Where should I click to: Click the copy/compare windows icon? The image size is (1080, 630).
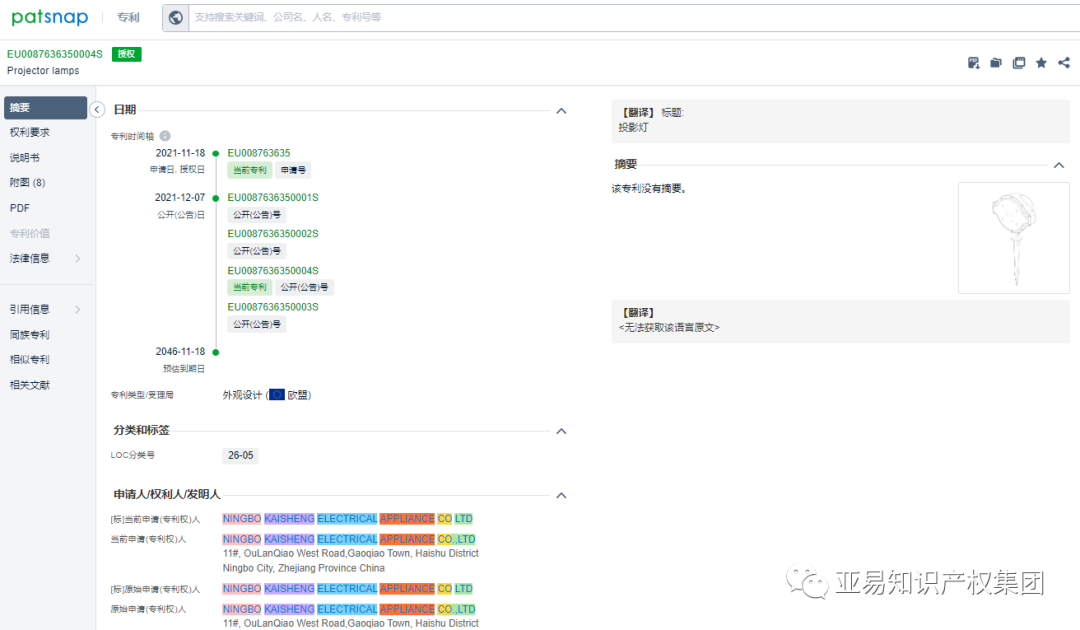point(1019,63)
